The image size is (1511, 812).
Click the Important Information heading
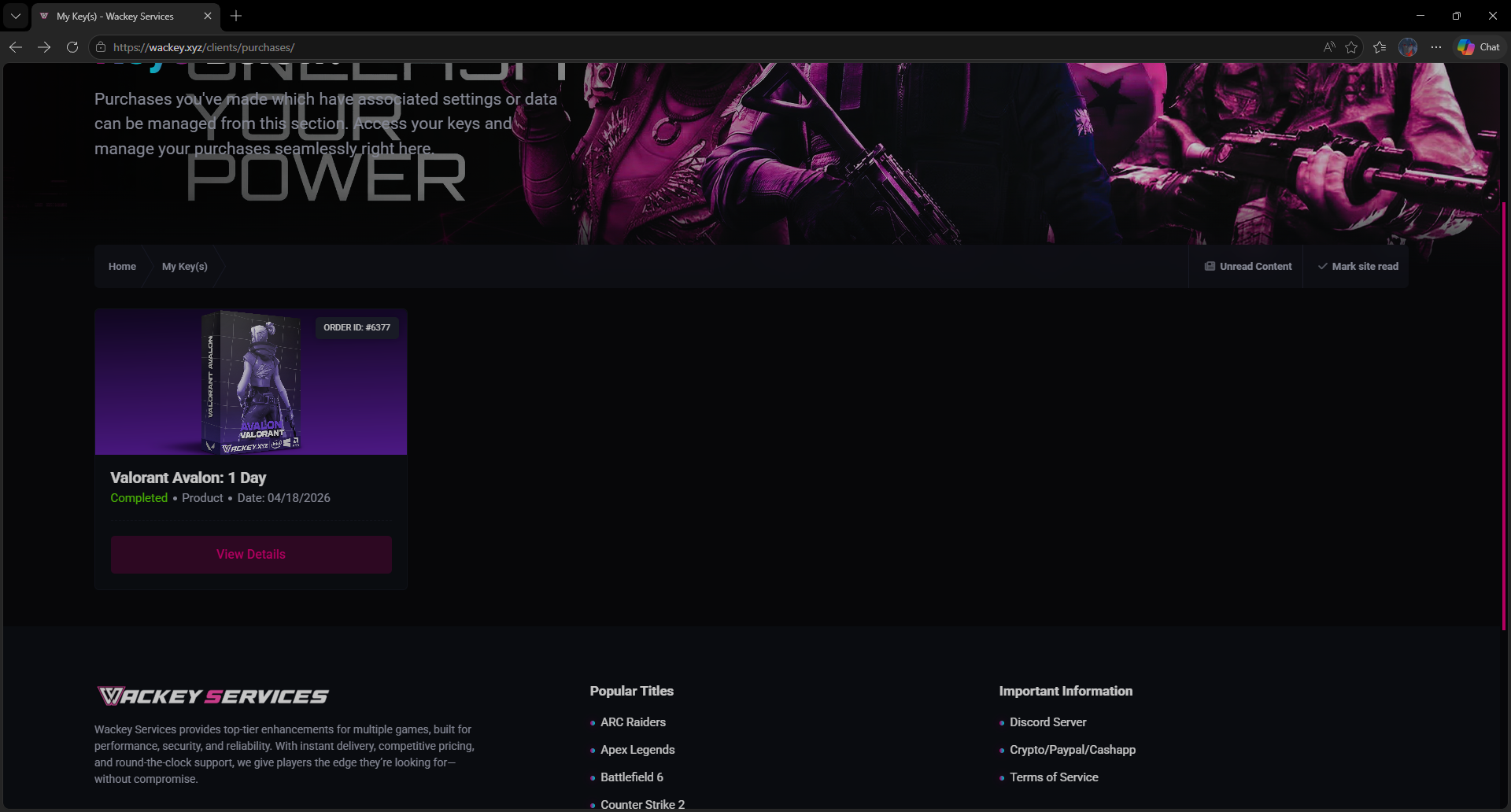click(1066, 691)
